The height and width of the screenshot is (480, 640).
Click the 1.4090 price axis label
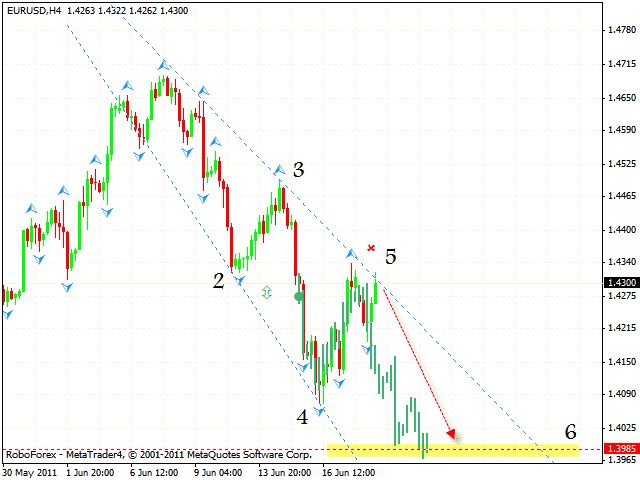[622, 394]
